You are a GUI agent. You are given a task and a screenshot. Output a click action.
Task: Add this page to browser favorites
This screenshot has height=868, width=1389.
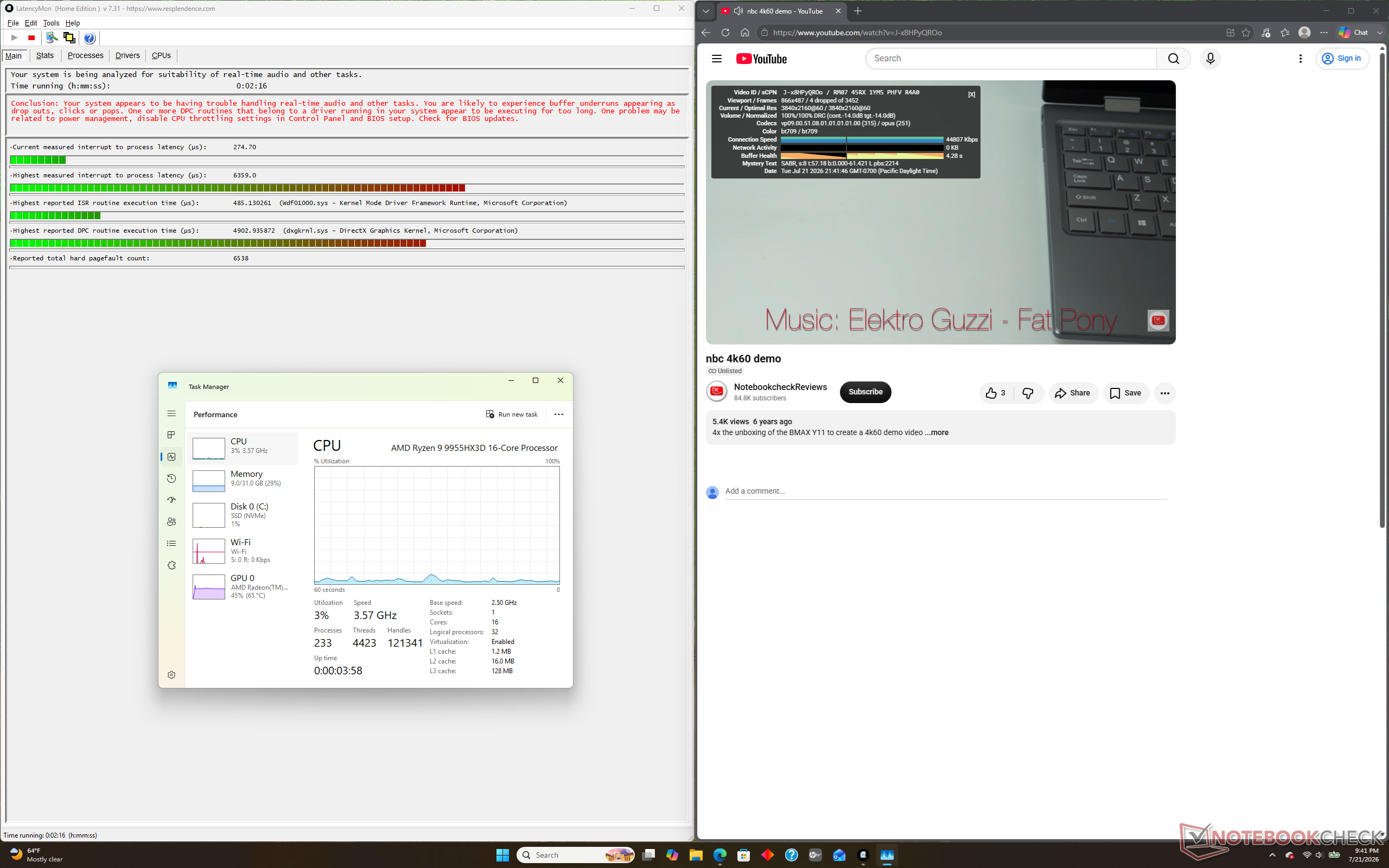tap(1246, 33)
